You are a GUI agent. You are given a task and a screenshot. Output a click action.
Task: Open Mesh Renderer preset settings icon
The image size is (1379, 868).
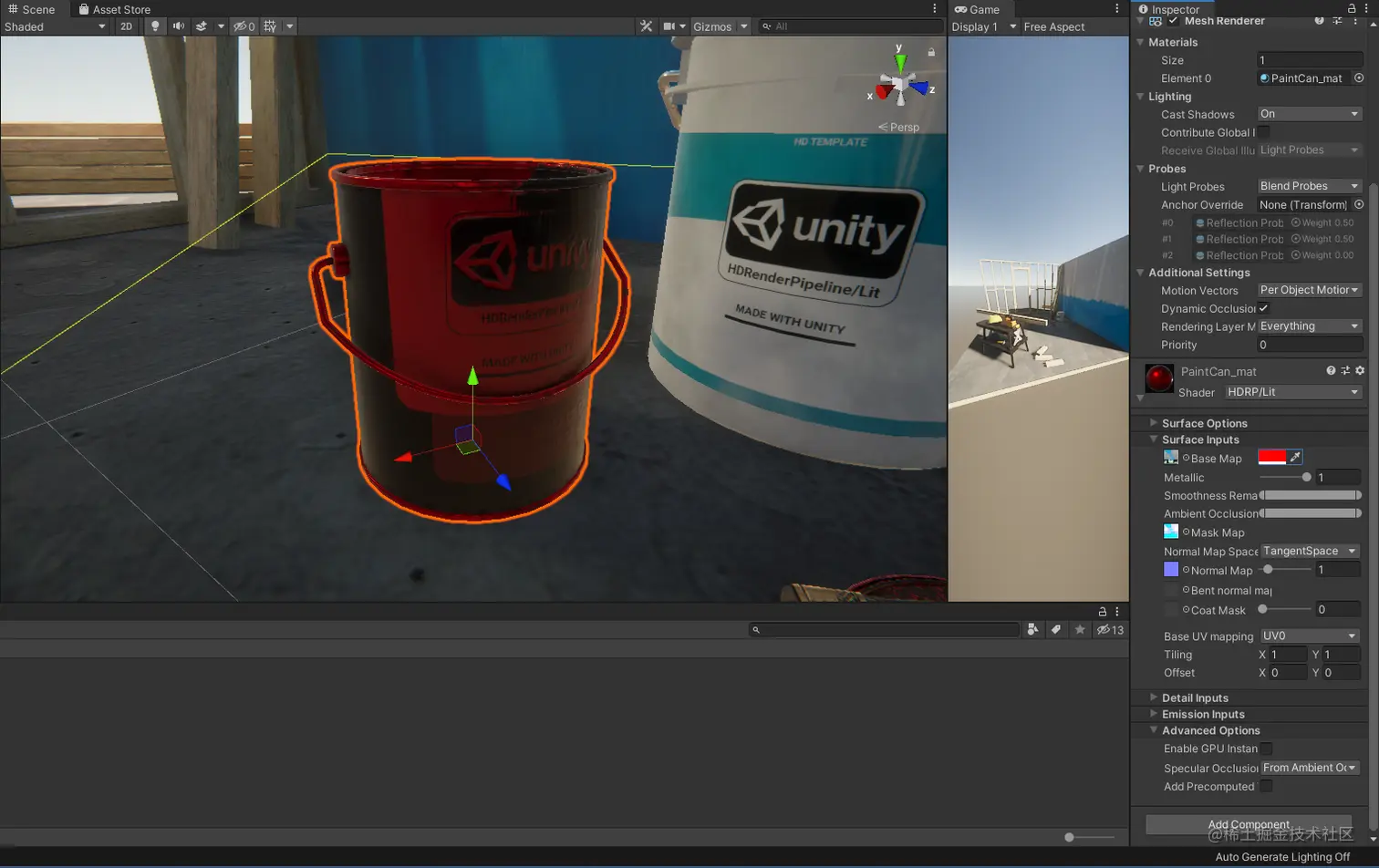point(1337,20)
